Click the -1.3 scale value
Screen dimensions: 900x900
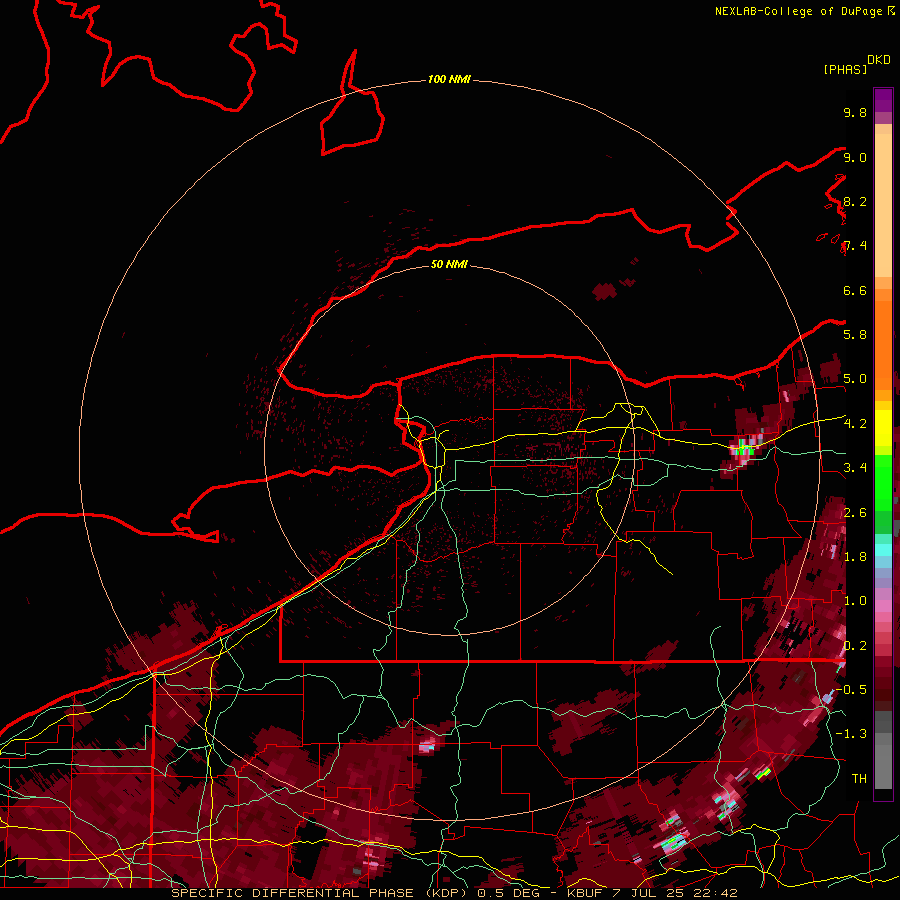pyautogui.click(x=851, y=734)
